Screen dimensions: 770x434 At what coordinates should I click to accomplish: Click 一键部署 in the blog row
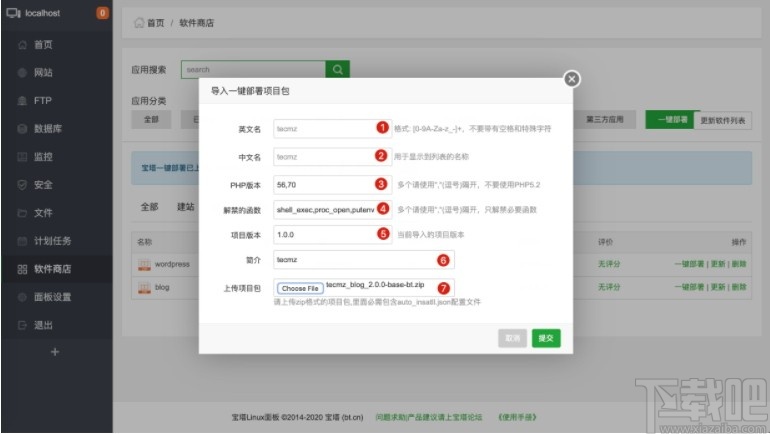pos(689,287)
